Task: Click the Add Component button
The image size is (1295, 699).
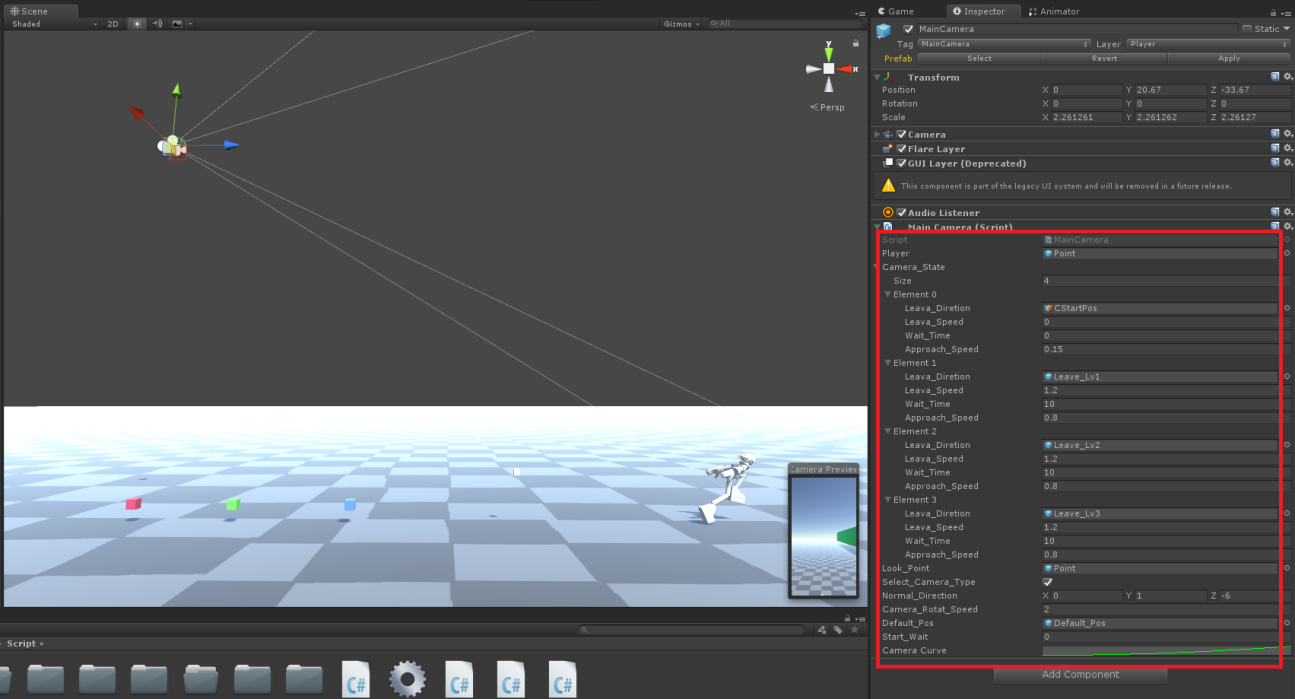Action: coord(1080,674)
